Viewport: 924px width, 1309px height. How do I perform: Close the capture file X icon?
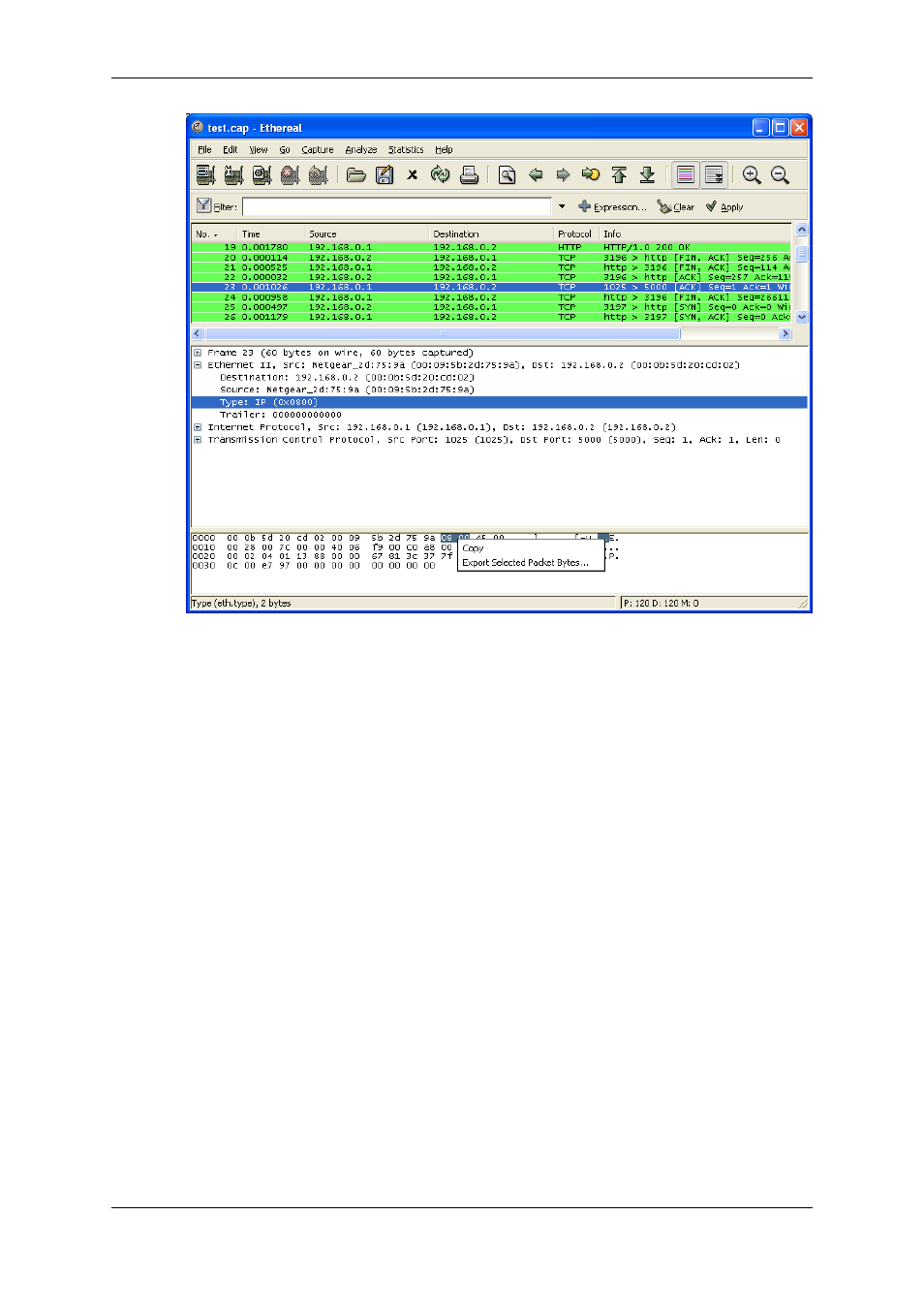413,175
